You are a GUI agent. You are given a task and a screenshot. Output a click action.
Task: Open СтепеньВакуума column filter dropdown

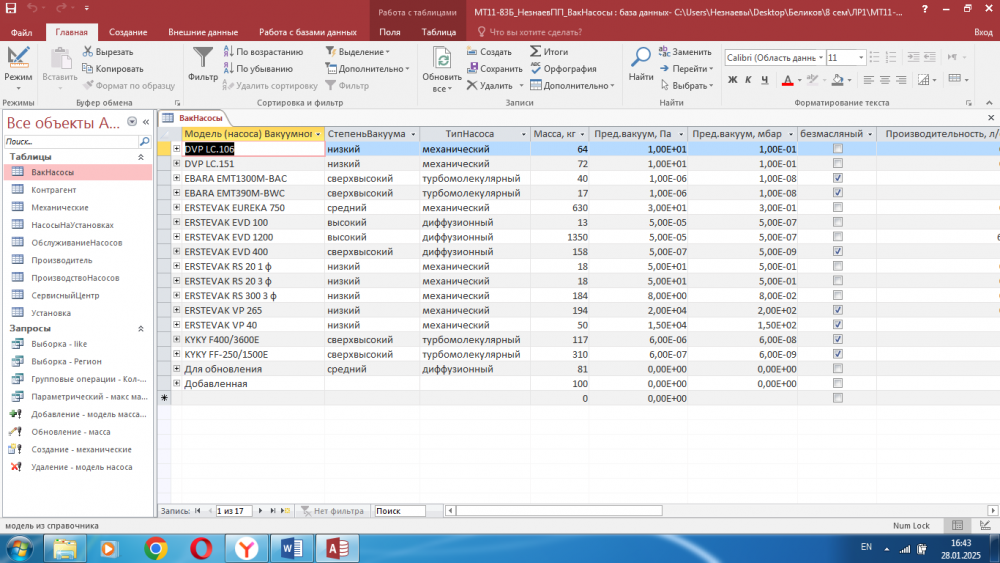coord(411,134)
